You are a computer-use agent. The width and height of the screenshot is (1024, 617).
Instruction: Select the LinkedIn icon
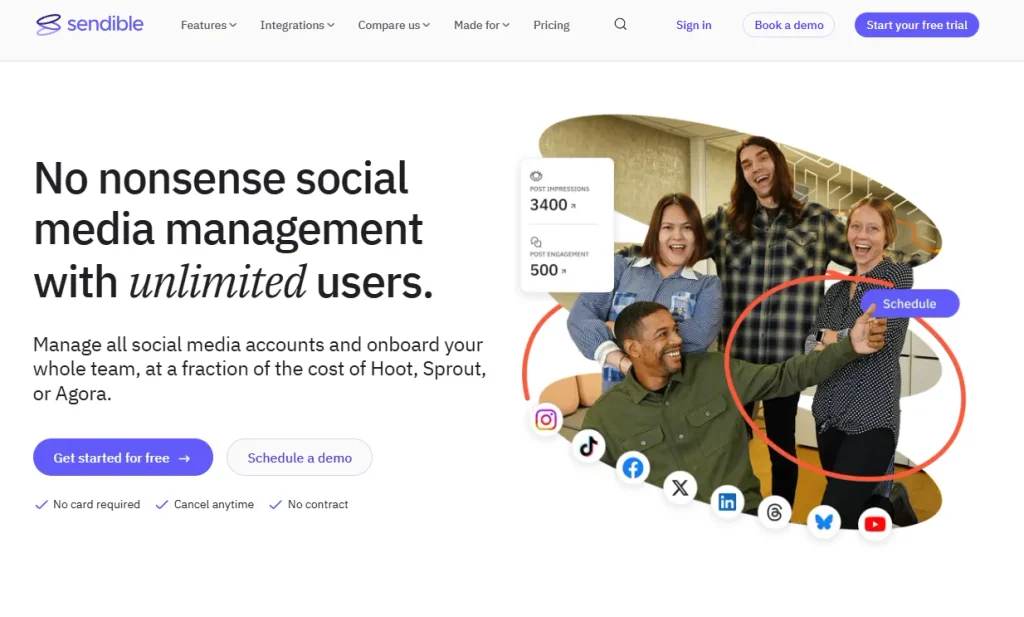point(727,501)
